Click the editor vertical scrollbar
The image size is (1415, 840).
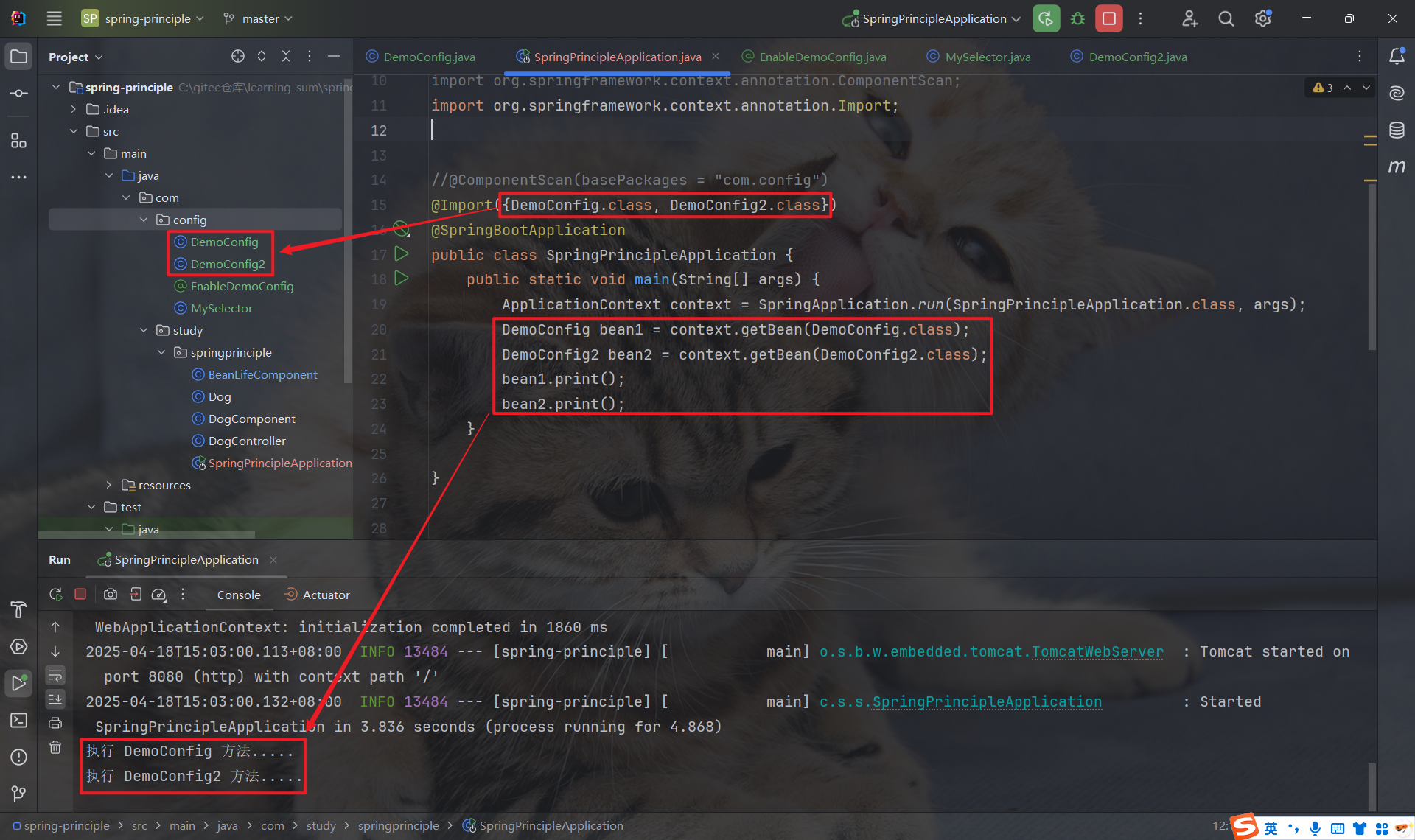[x=1372, y=265]
